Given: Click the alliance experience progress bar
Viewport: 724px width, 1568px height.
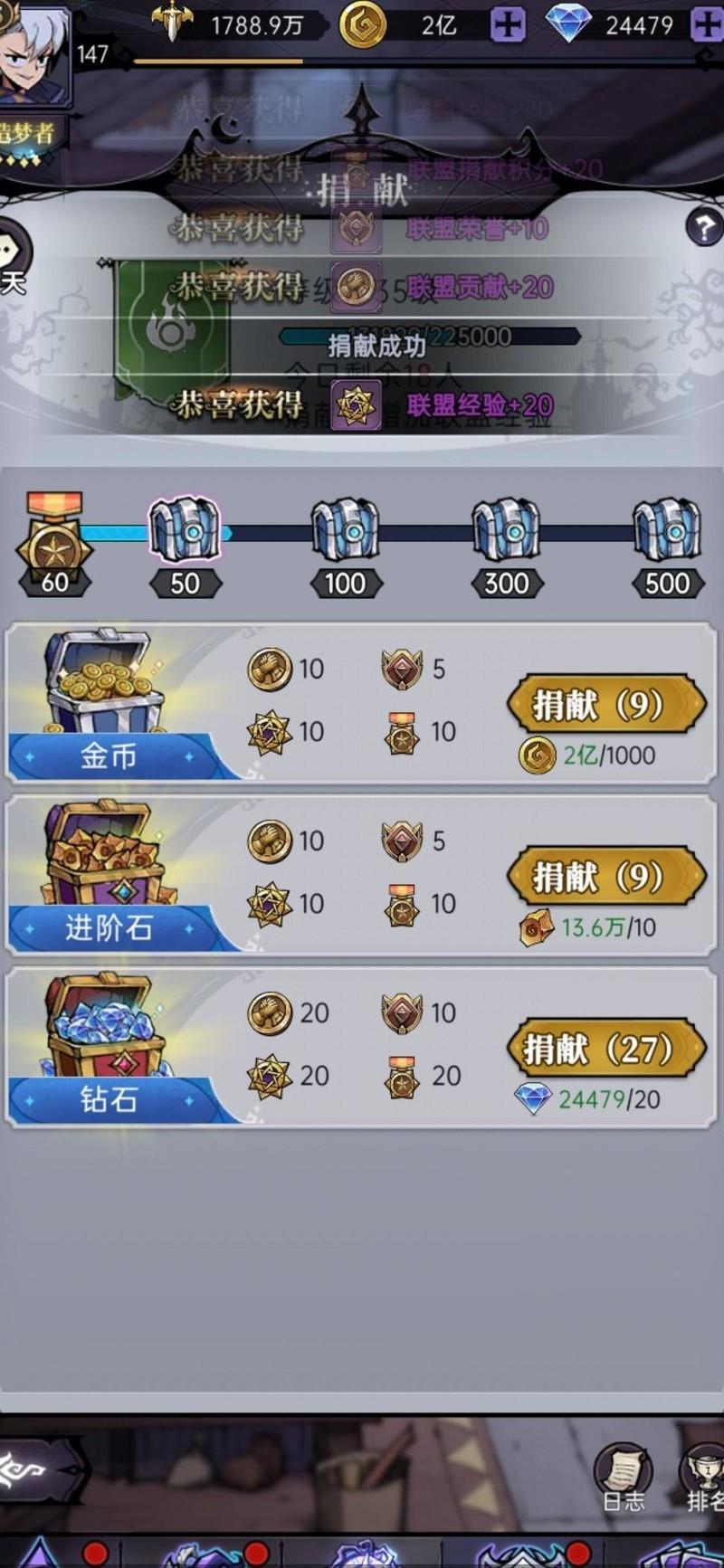Looking at the screenshot, I should [429, 337].
